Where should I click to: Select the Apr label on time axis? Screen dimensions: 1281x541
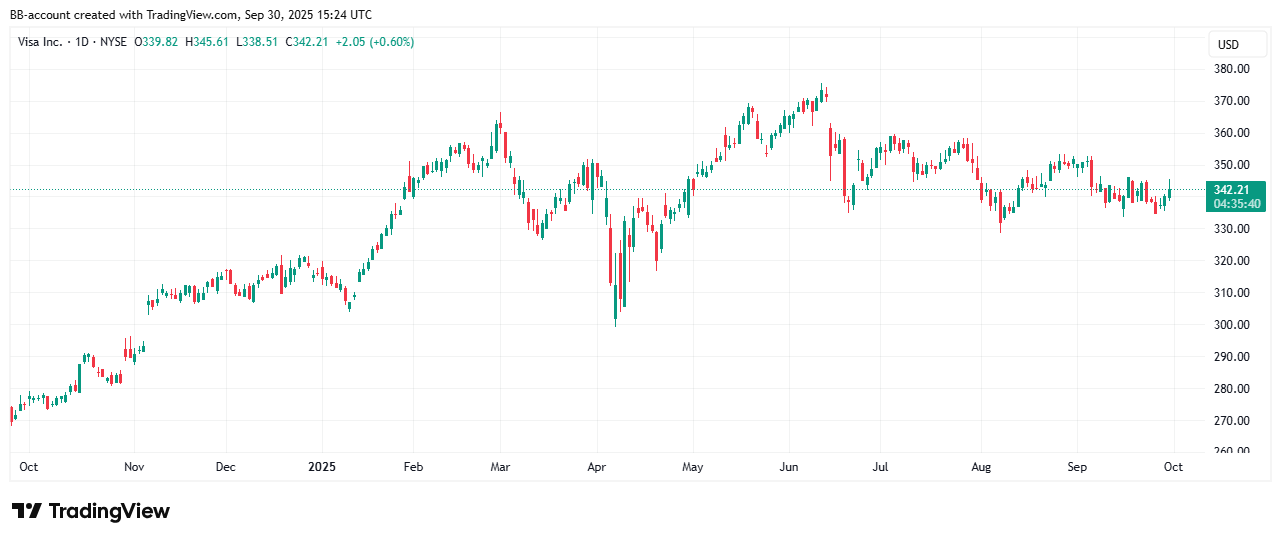tap(597, 467)
